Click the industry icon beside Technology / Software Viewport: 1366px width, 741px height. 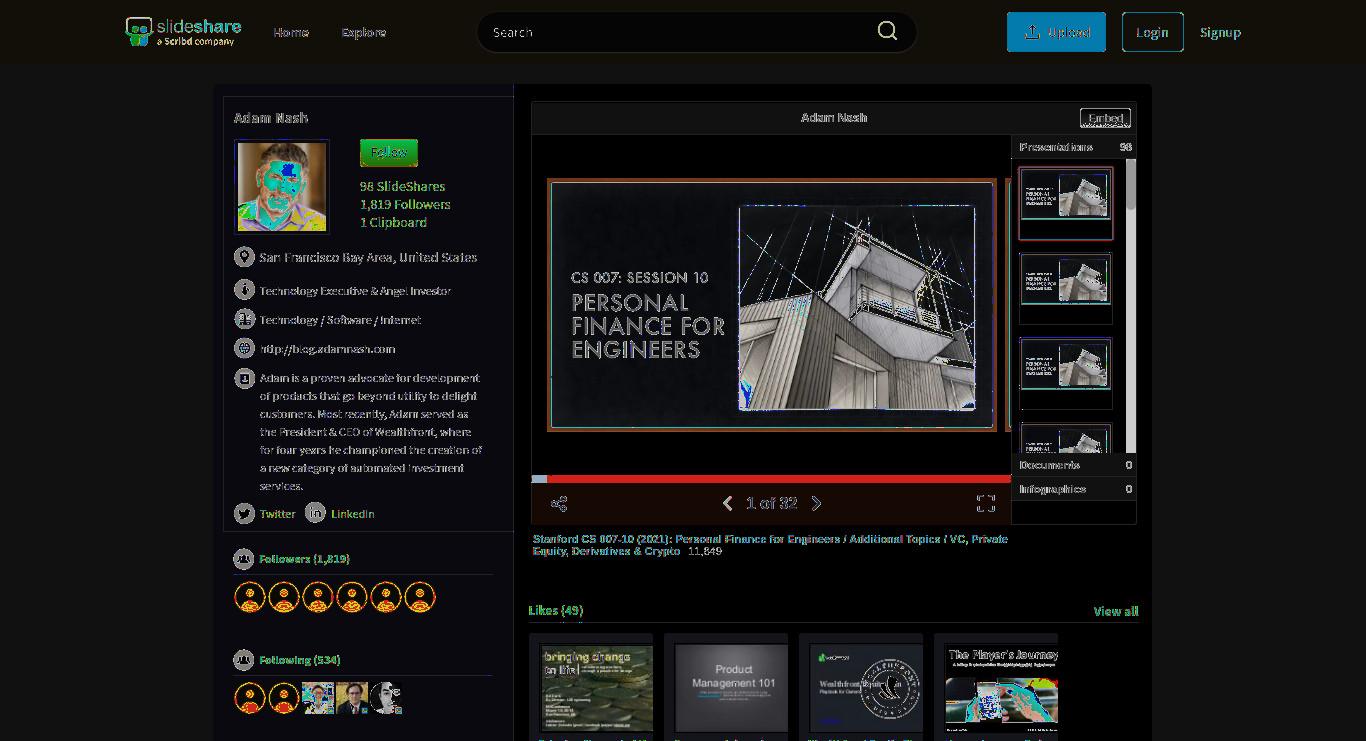click(x=244, y=319)
